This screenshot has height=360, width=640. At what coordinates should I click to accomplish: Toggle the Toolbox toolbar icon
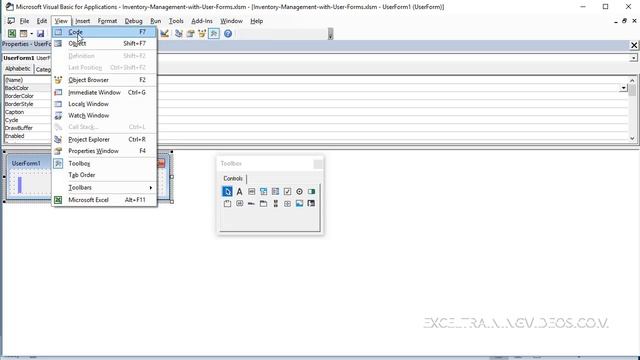214,33
